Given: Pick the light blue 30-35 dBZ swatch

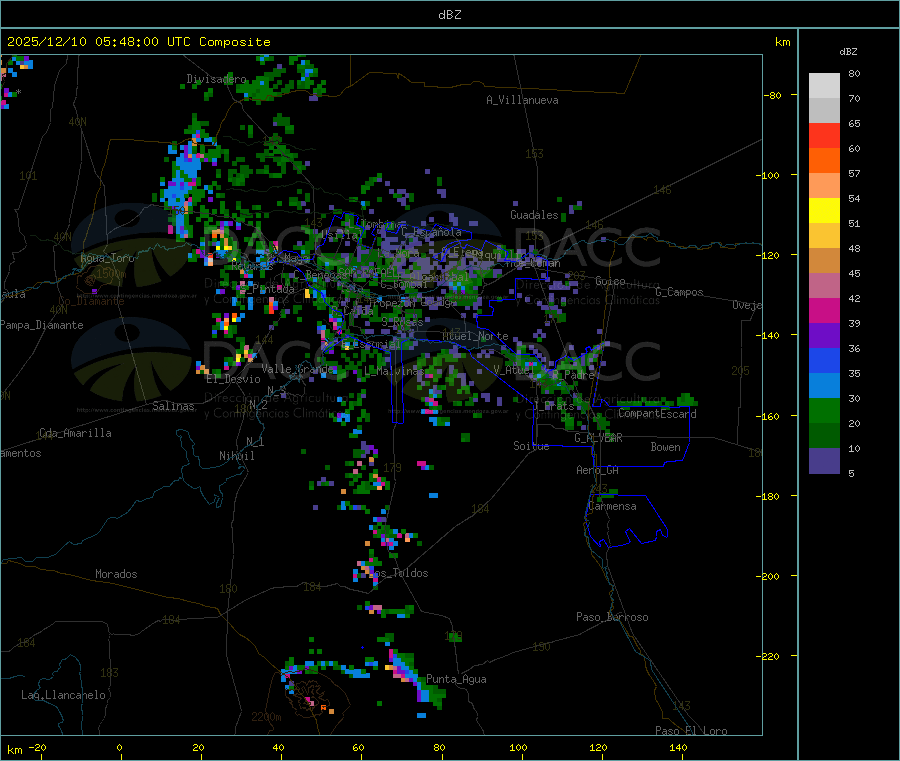Looking at the screenshot, I should (x=824, y=386).
